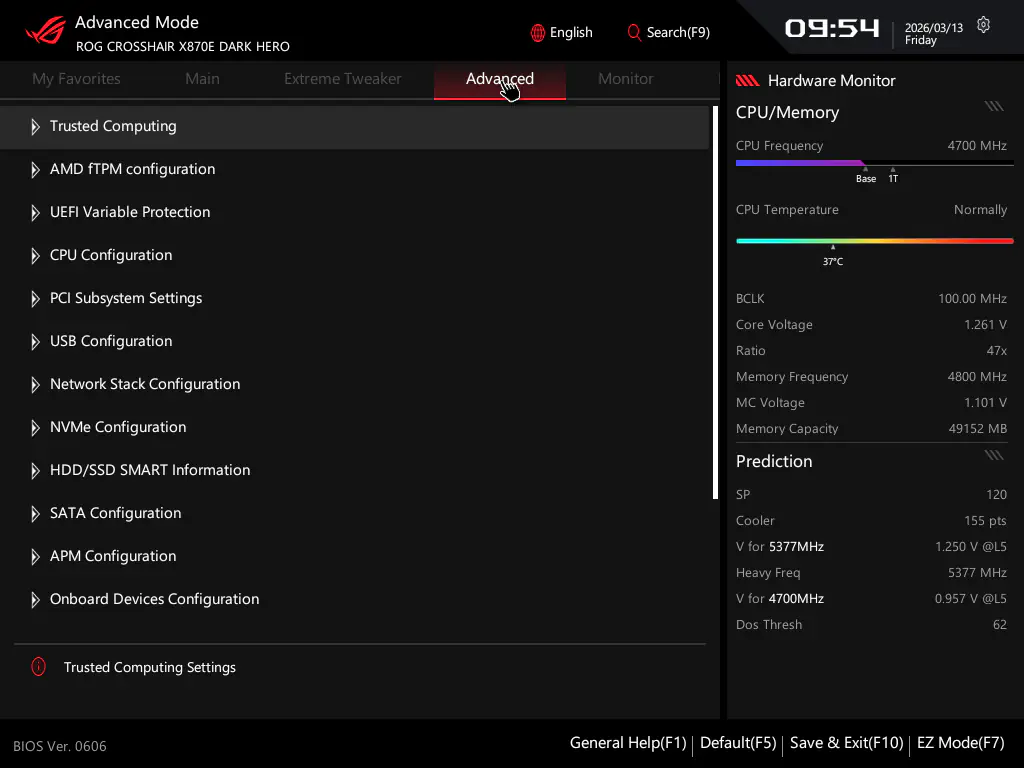Click the Core Voltage 1.261 V value
This screenshot has width=1024, height=768.
point(985,325)
